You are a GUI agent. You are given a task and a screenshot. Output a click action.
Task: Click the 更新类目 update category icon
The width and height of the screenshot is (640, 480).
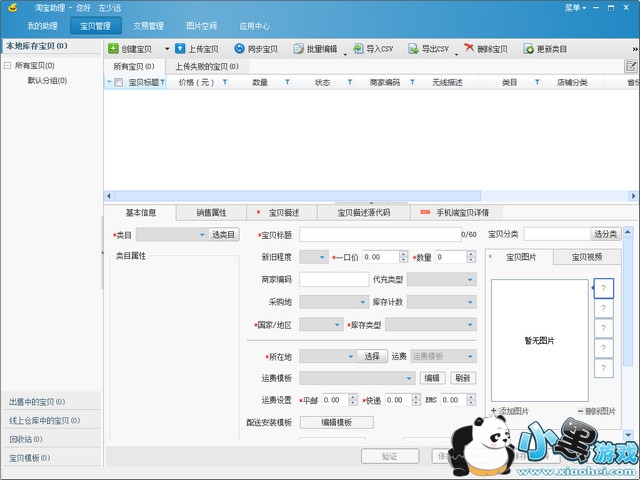528,48
